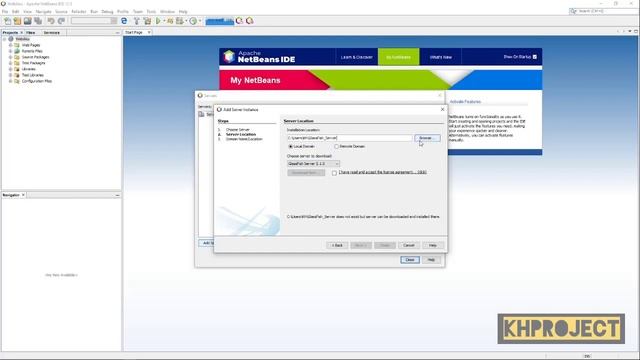Select the My NetBeans tab
640x360 pixels.
pos(398,57)
